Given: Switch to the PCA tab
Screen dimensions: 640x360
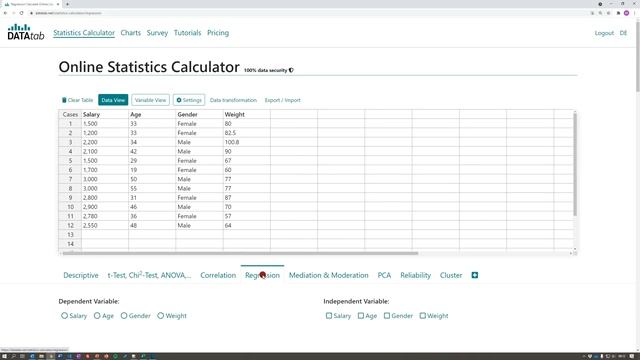Looking at the screenshot, I should [384, 276].
